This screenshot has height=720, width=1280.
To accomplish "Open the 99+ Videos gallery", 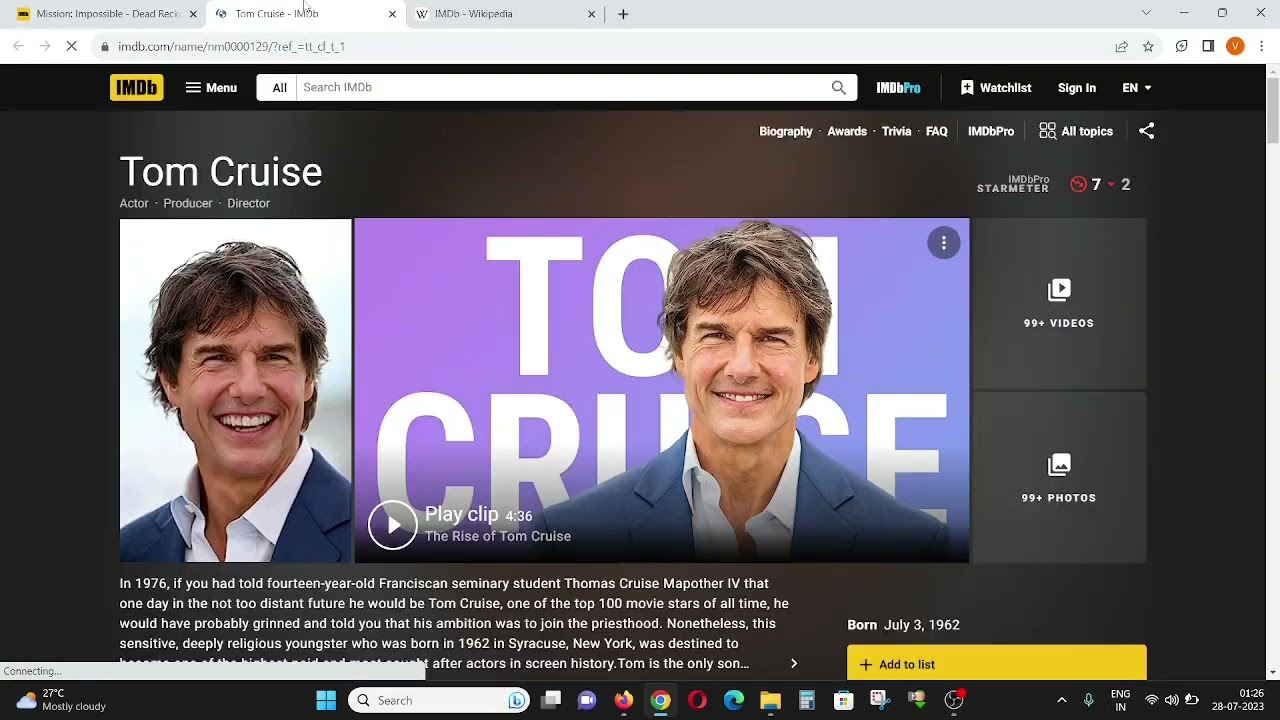I will pyautogui.click(x=1059, y=303).
